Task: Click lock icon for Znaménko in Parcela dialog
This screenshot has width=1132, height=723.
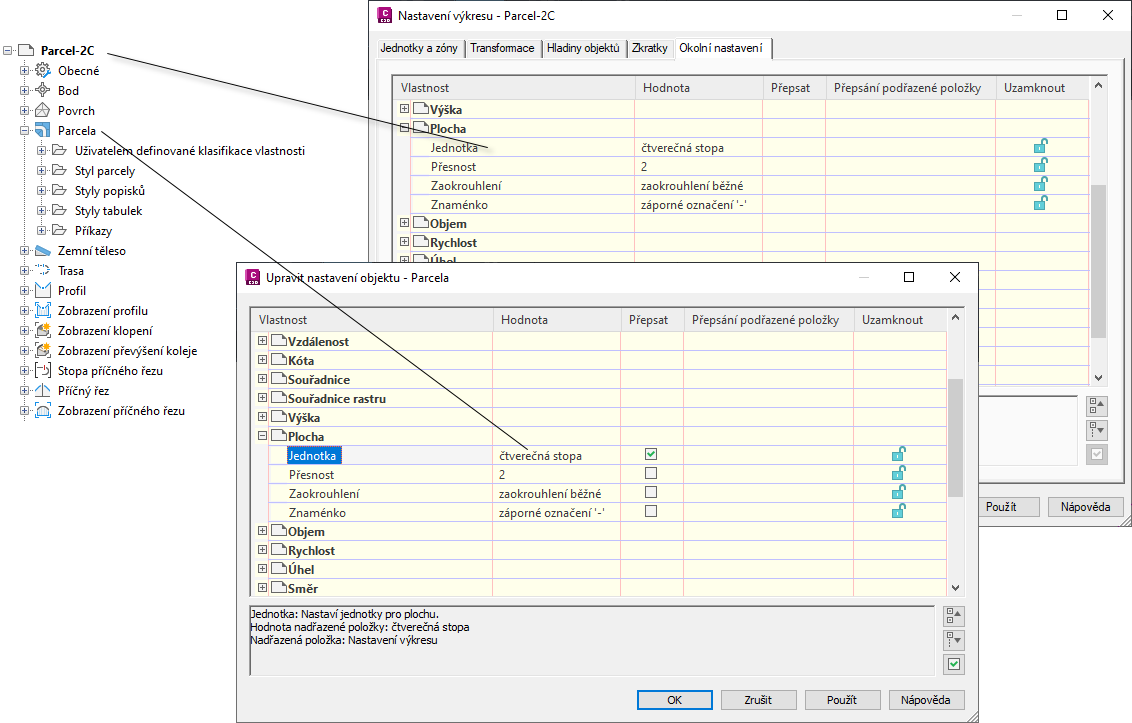Action: pos(898,511)
